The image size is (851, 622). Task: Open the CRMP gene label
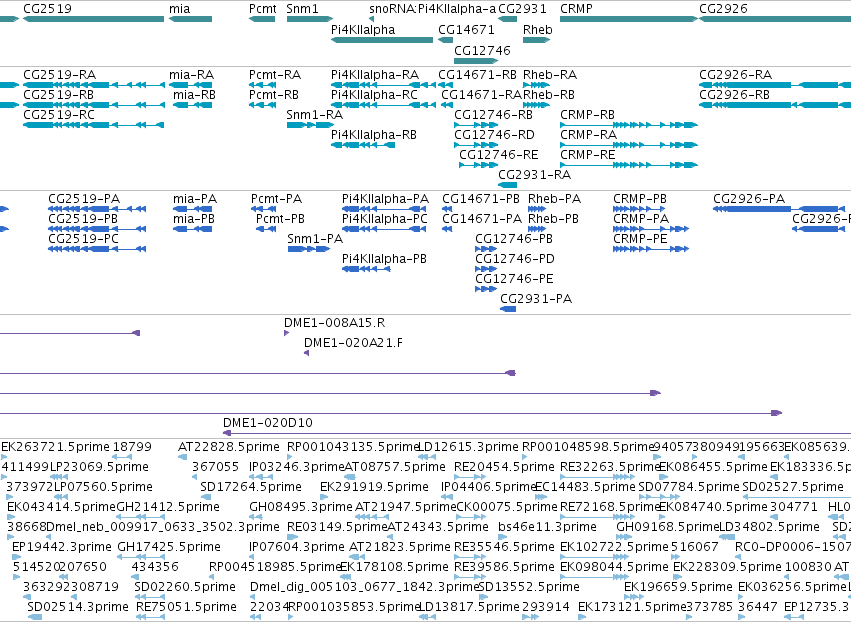[x=576, y=9]
